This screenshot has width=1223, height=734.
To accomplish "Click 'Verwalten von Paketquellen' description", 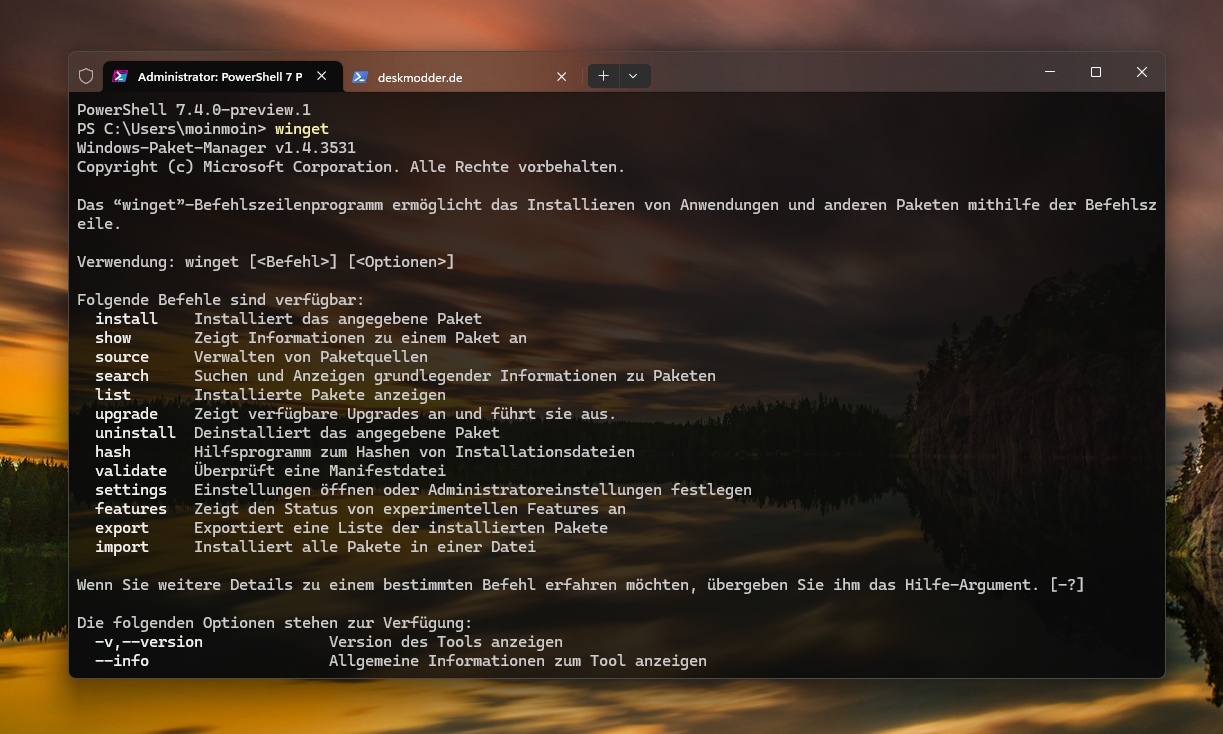I will point(311,357).
